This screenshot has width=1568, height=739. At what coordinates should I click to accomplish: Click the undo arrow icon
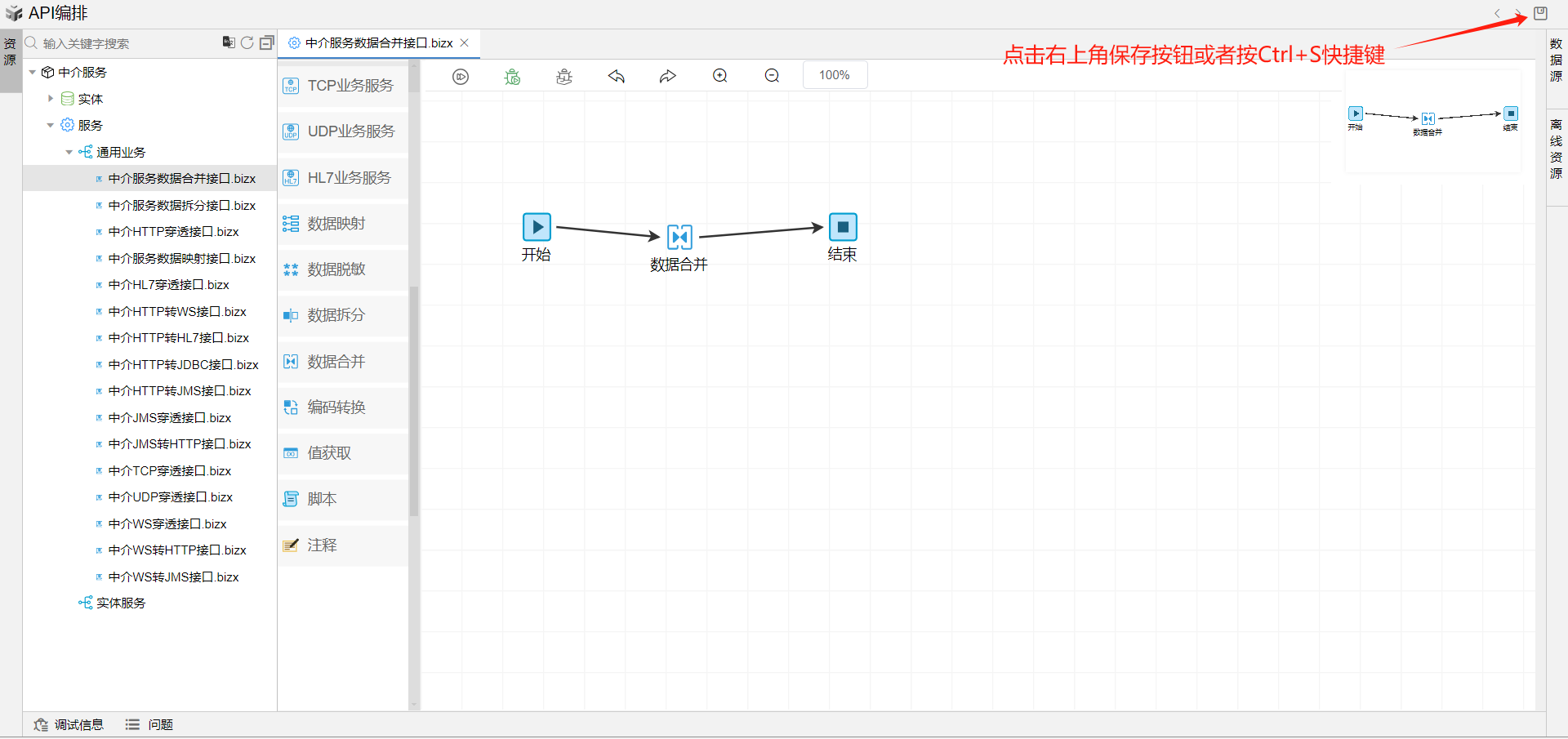click(617, 76)
